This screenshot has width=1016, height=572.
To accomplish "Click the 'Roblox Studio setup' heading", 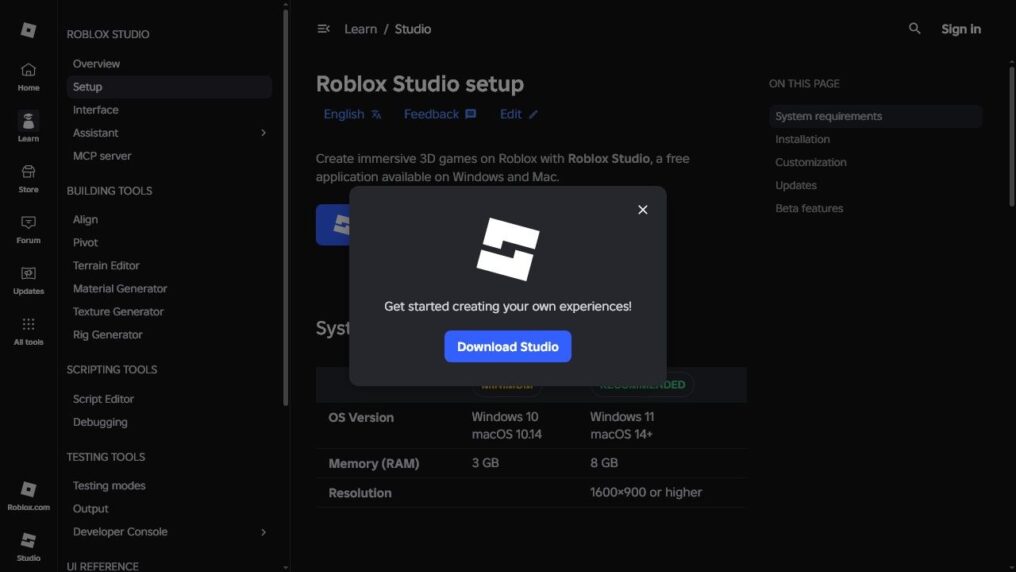I will point(420,84).
